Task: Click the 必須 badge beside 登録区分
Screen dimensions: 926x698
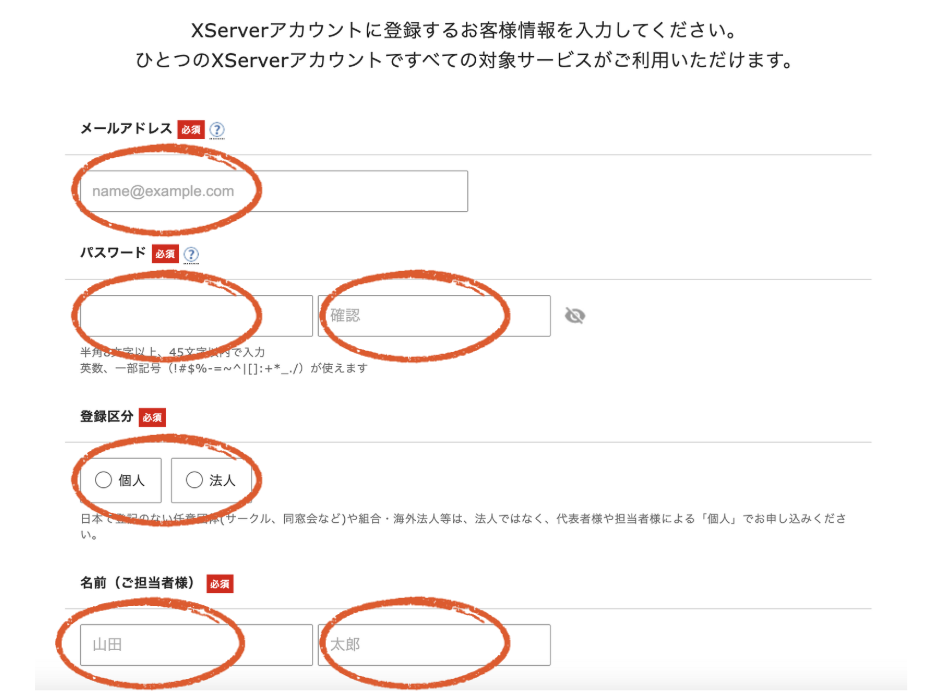Action: (x=152, y=417)
